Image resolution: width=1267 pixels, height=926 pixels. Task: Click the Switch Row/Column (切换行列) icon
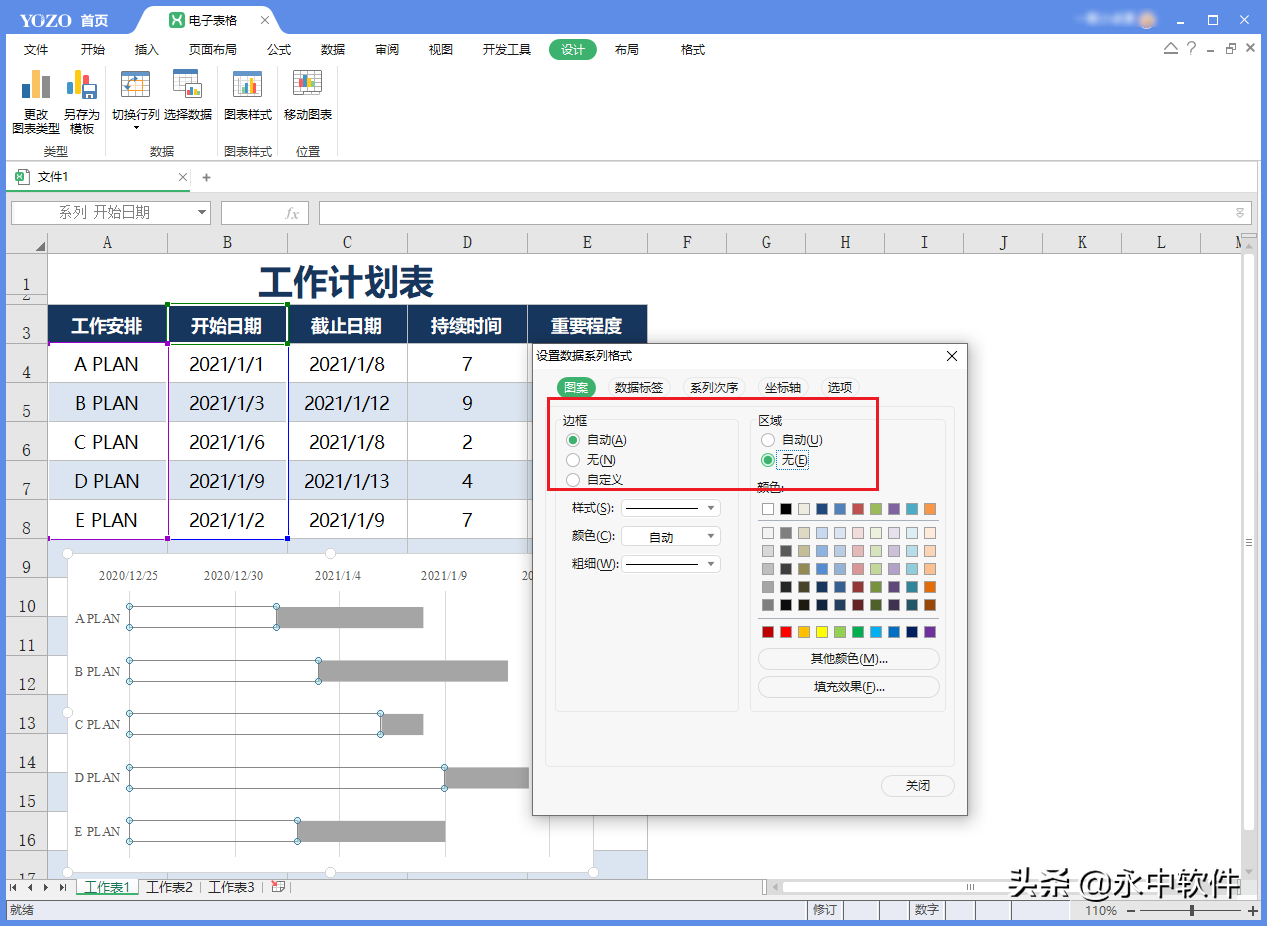[x=135, y=99]
